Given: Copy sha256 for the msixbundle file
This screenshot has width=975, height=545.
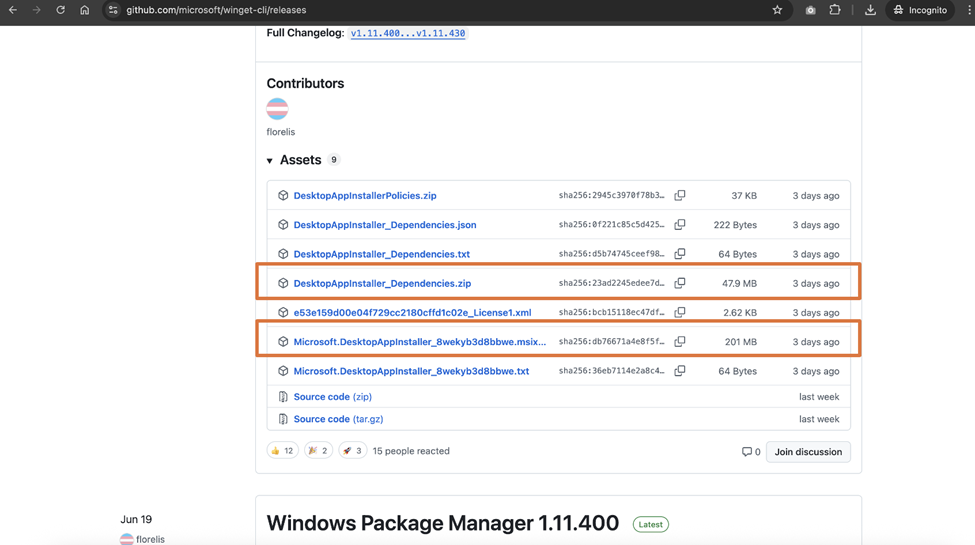Looking at the screenshot, I should tap(680, 342).
